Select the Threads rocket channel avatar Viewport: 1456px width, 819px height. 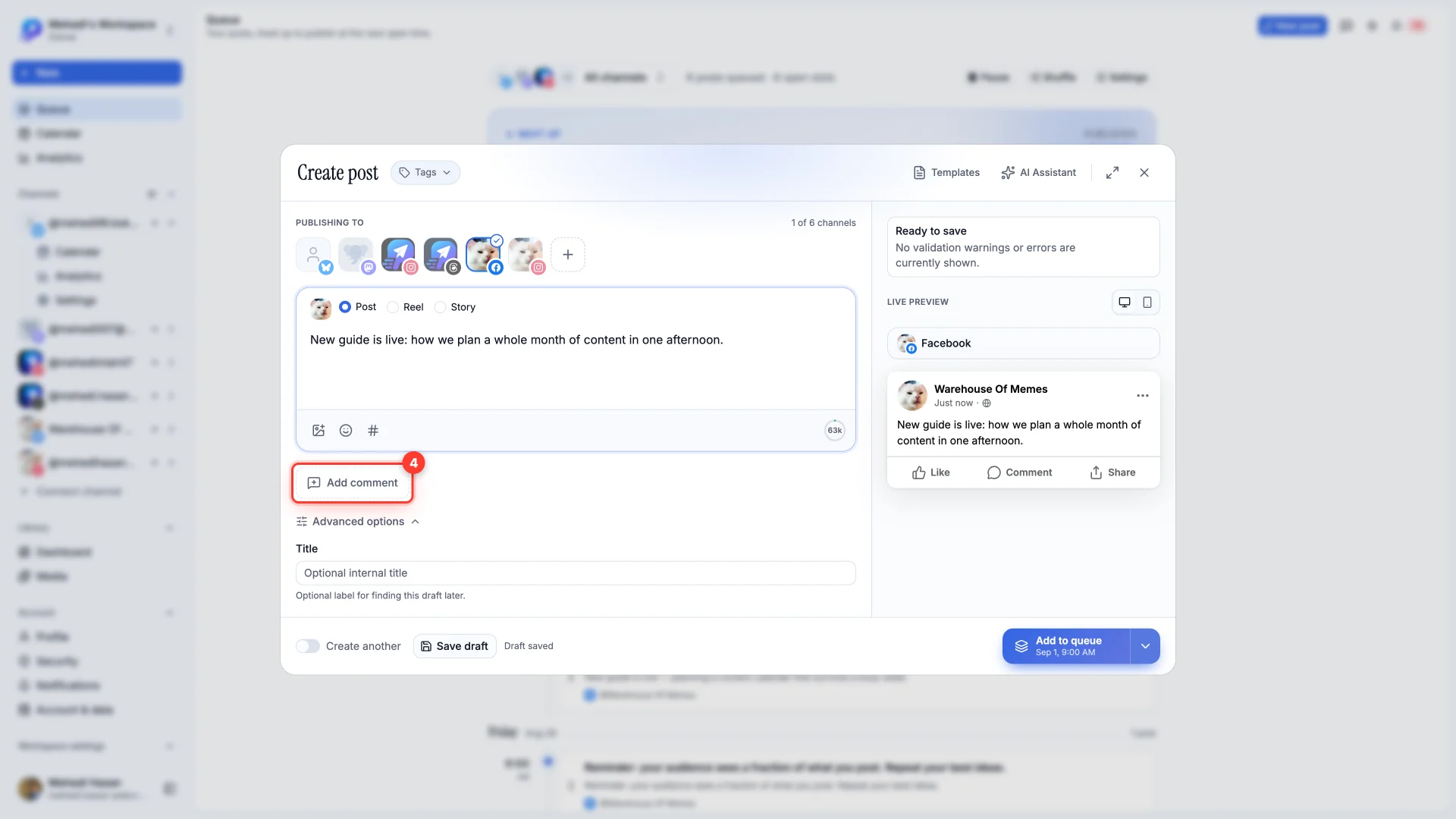441,256
